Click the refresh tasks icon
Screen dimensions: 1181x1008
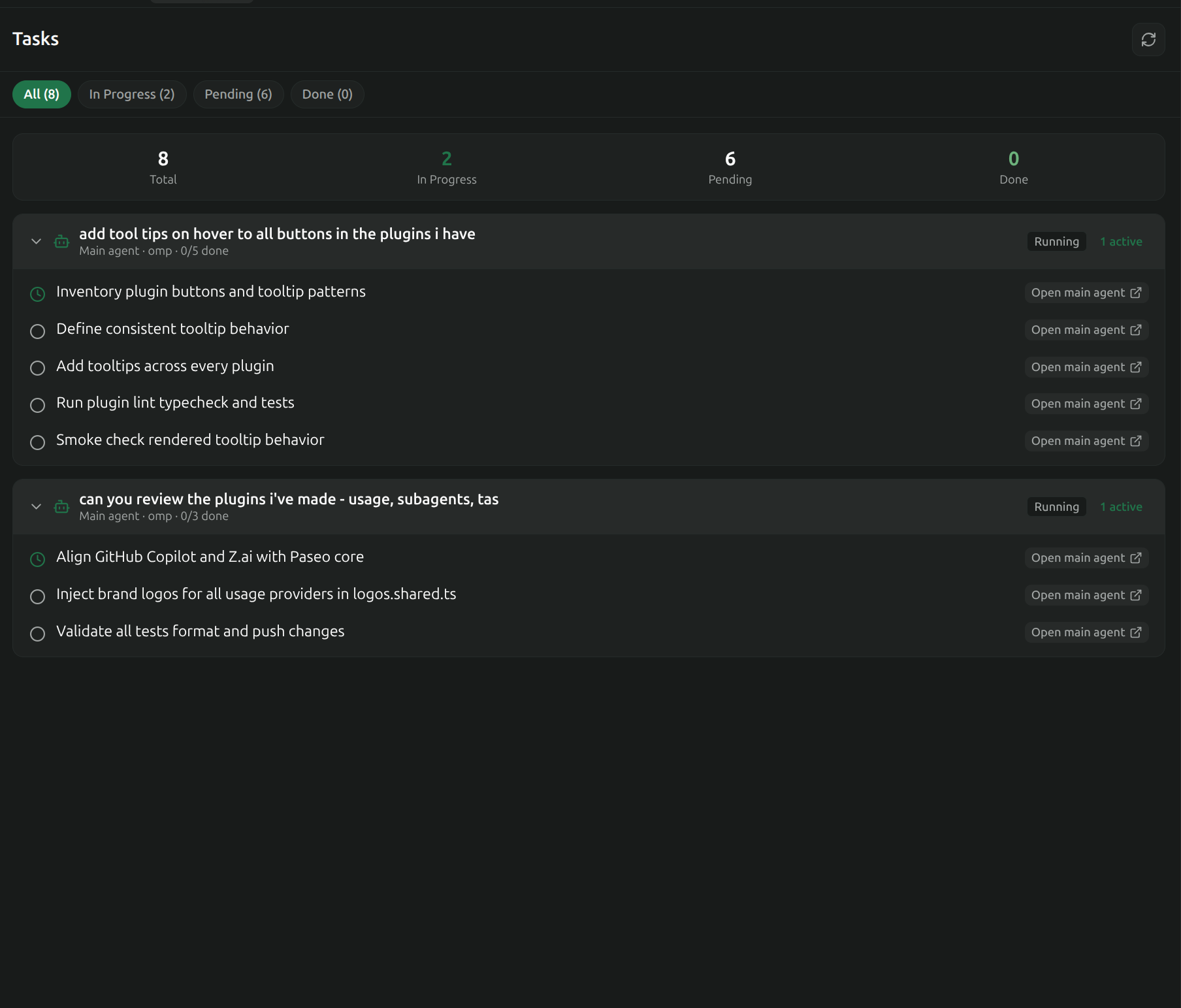click(x=1148, y=40)
